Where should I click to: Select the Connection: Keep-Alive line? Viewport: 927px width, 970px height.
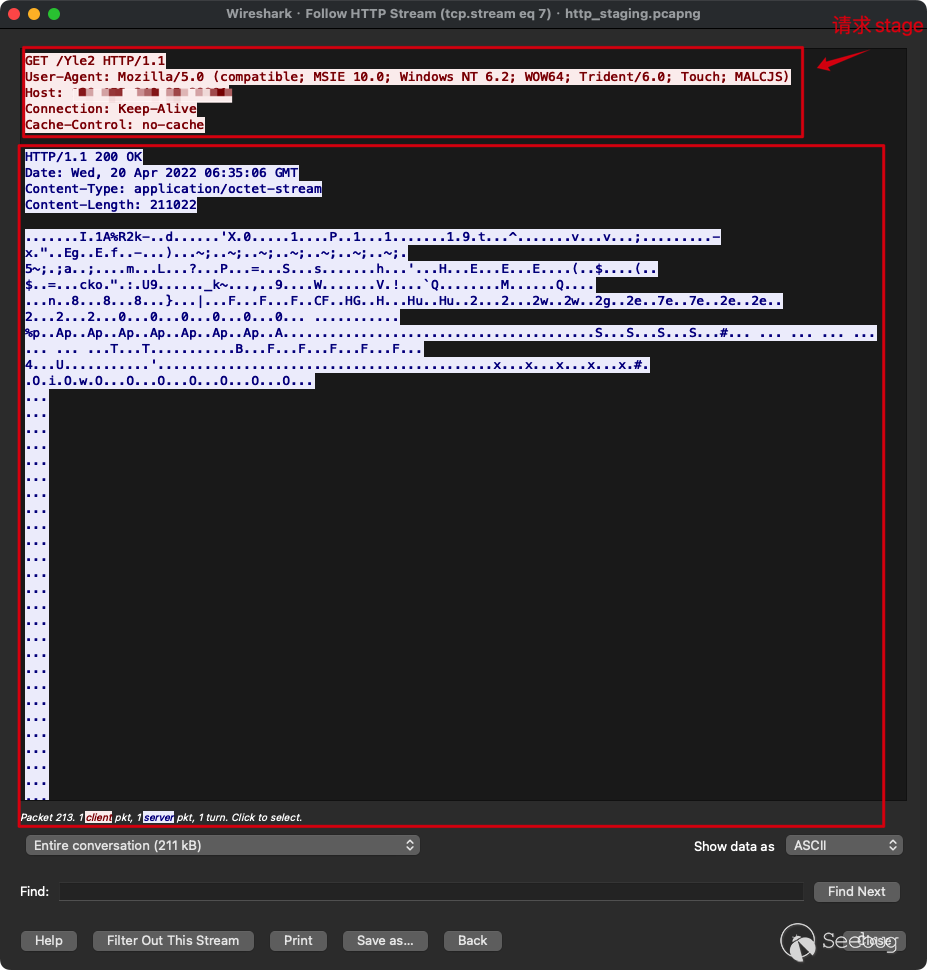(111, 109)
